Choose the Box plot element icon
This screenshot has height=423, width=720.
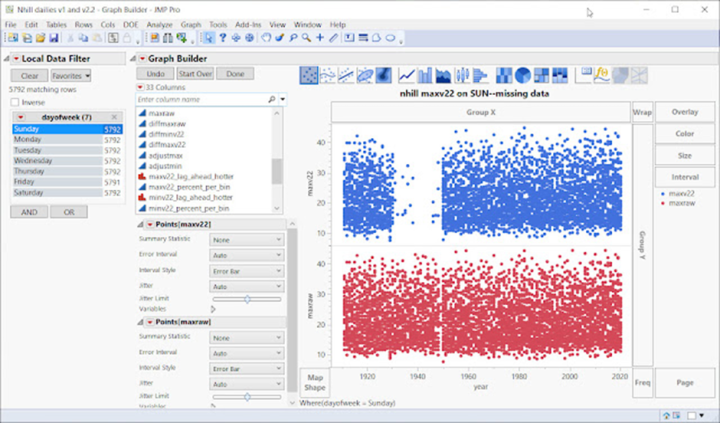(462, 75)
